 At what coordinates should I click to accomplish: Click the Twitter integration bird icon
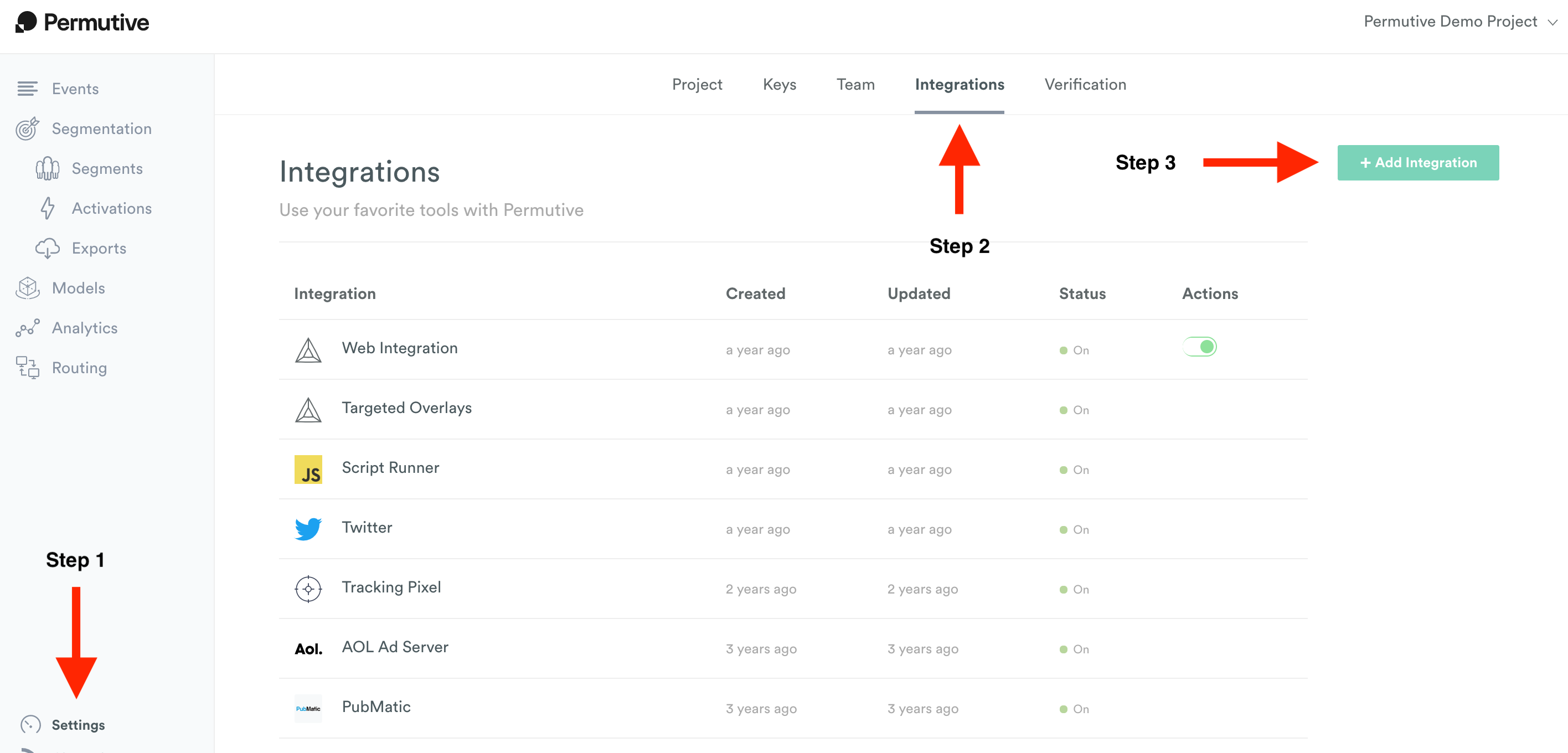308,529
